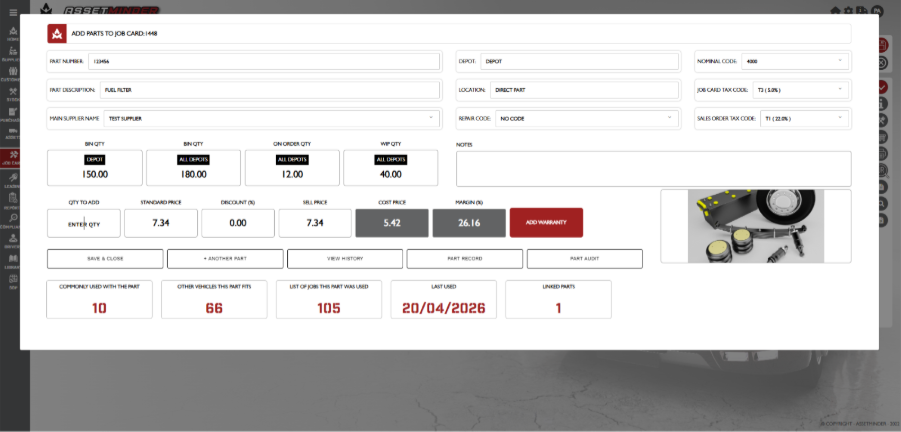Screen dimensions: 901x432
Task: Expand the Nominal Code dropdown
Action: click(795, 61)
